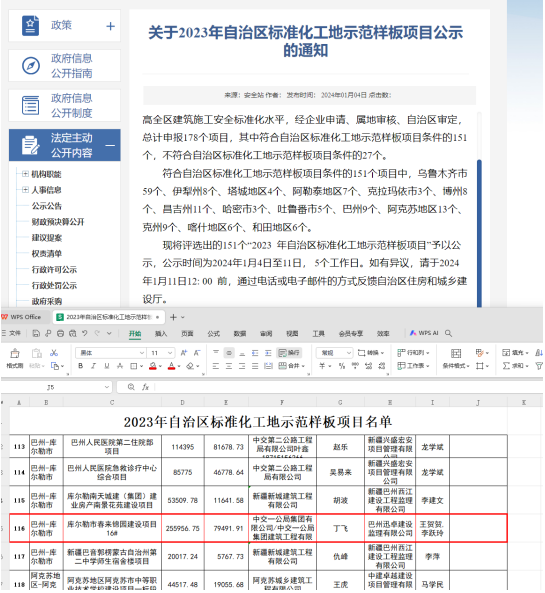Image resolution: width=545 pixels, height=593 pixels.
Task: Click the Insert Function fx icon
Action: (146, 387)
